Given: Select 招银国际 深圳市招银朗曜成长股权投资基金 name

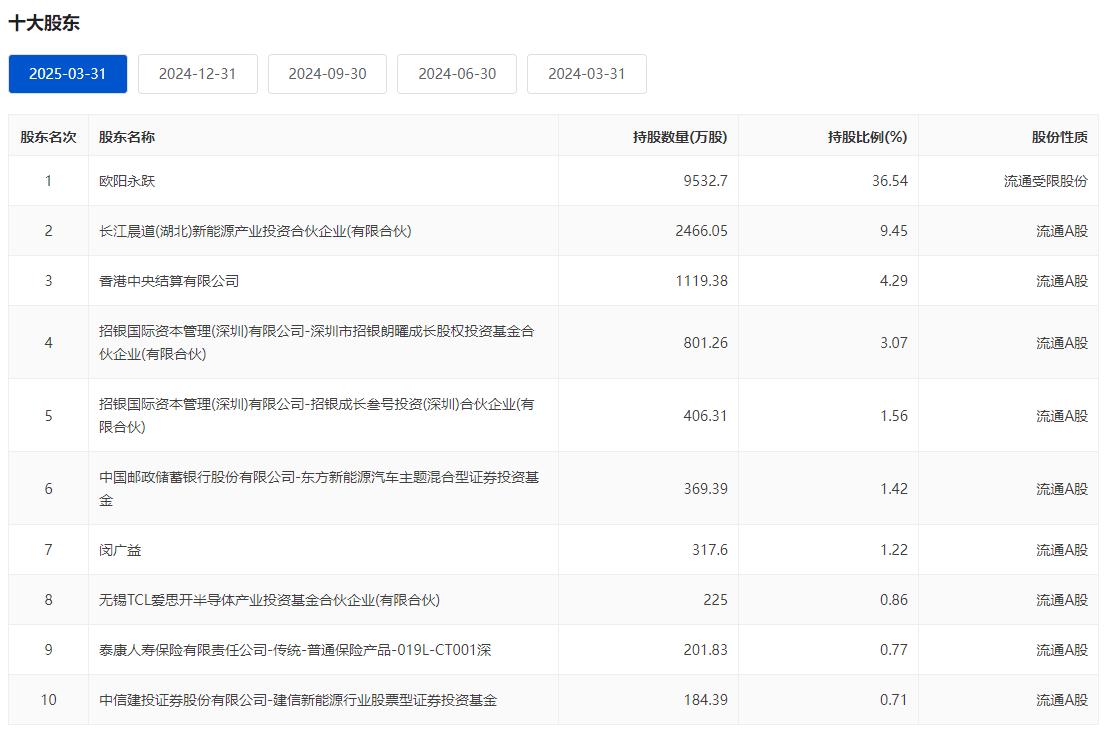Looking at the screenshot, I should pyautogui.click(x=317, y=342).
